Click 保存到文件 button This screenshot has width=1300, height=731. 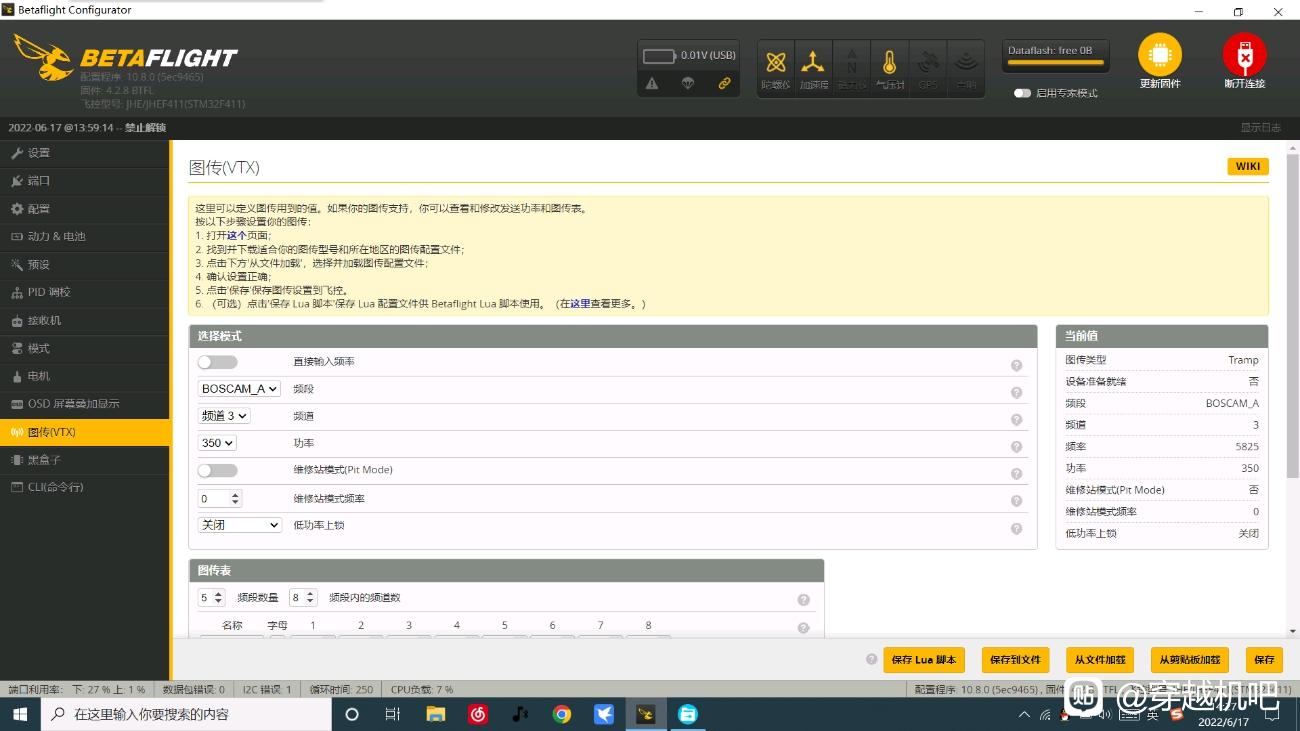click(1015, 659)
